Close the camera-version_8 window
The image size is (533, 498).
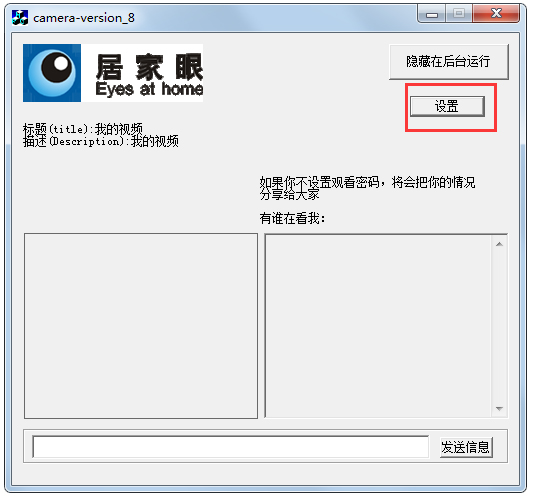pyautogui.click(x=496, y=14)
